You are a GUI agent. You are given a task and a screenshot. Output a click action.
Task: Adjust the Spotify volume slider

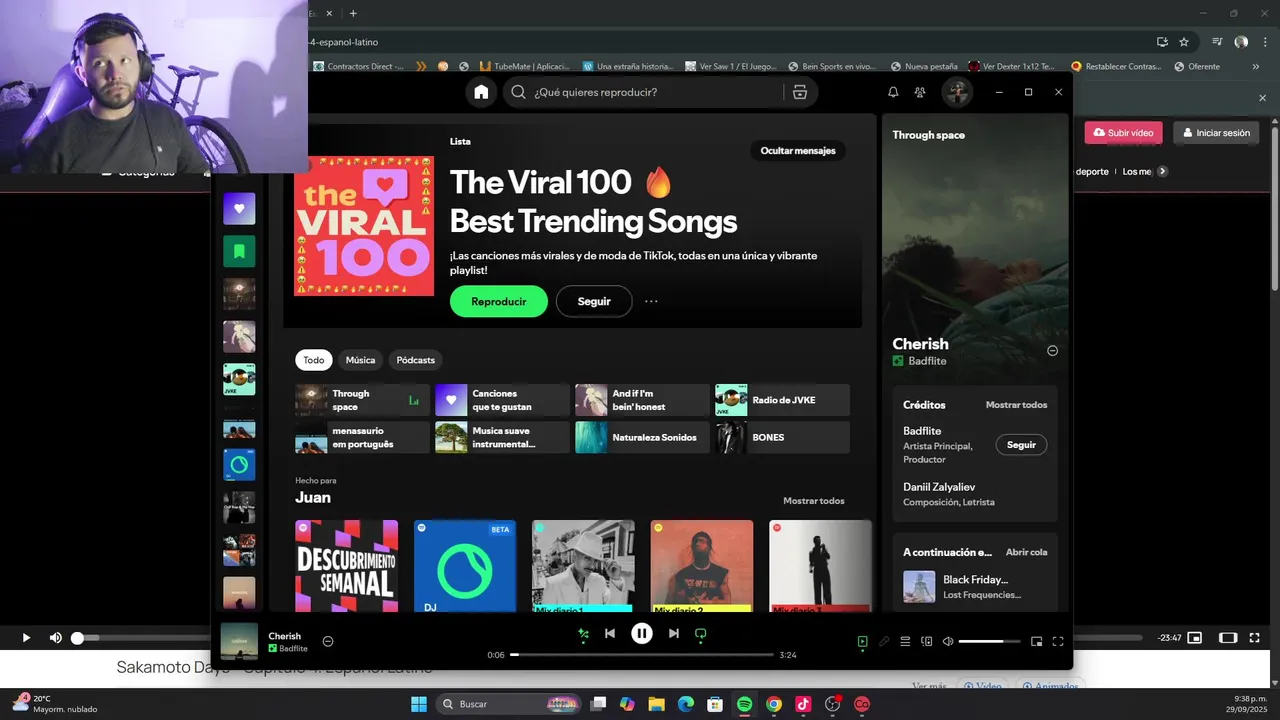(989, 641)
